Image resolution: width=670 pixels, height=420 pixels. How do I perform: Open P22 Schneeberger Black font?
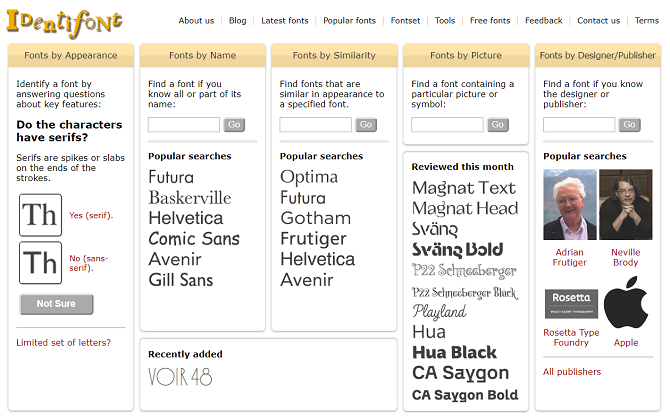(x=465, y=293)
